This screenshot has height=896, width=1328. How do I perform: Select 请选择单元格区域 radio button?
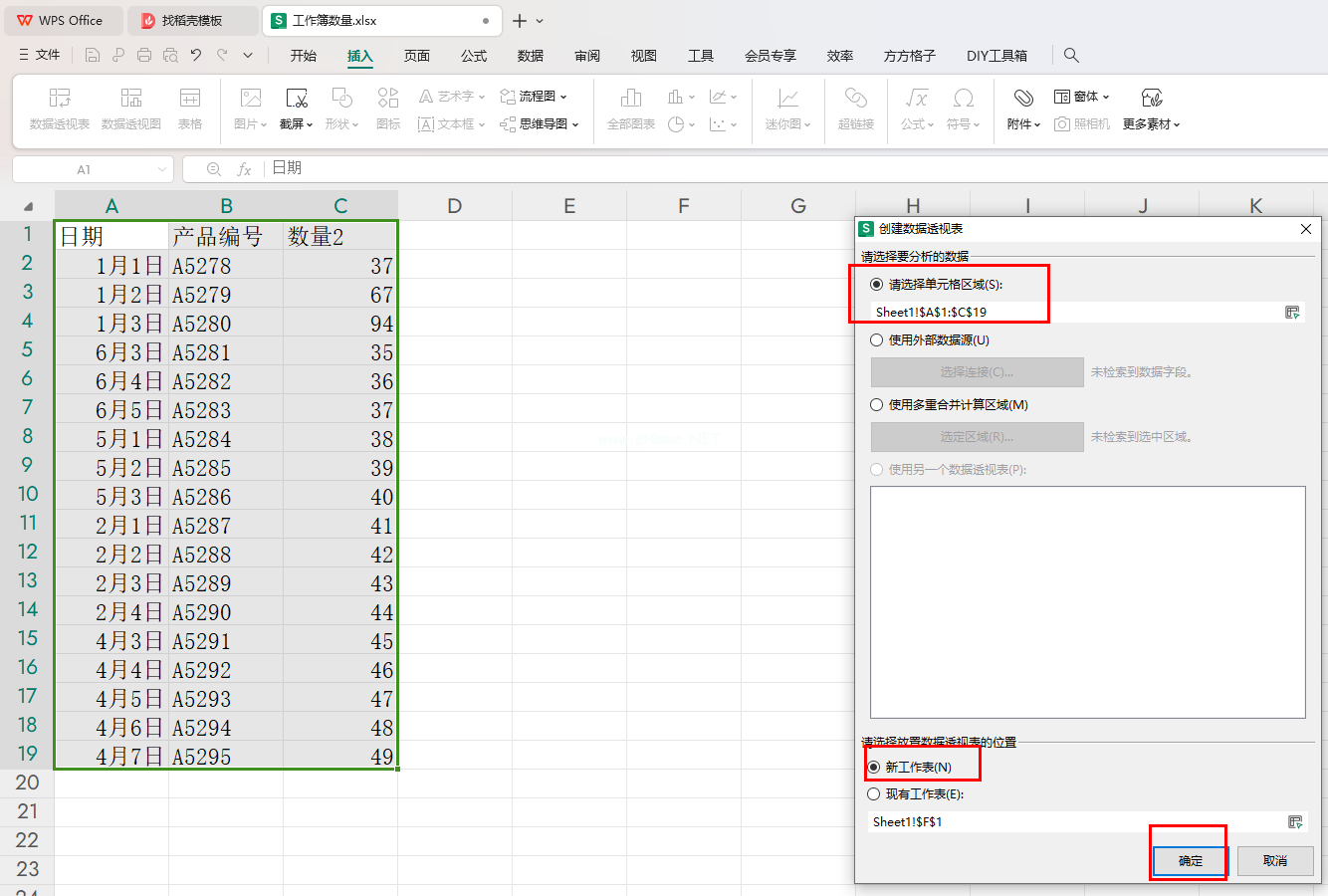coord(877,285)
